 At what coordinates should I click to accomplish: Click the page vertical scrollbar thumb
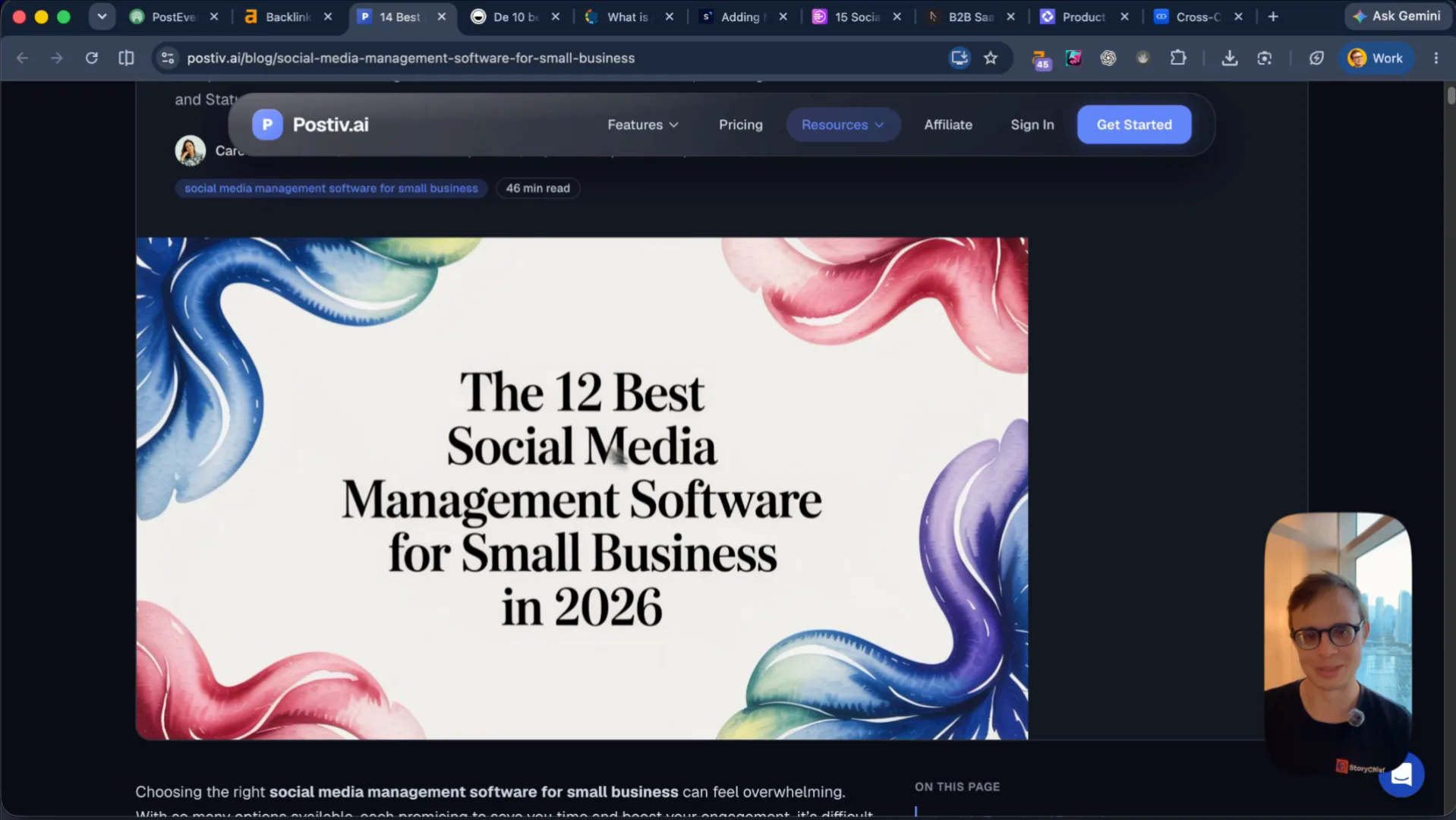(1451, 96)
